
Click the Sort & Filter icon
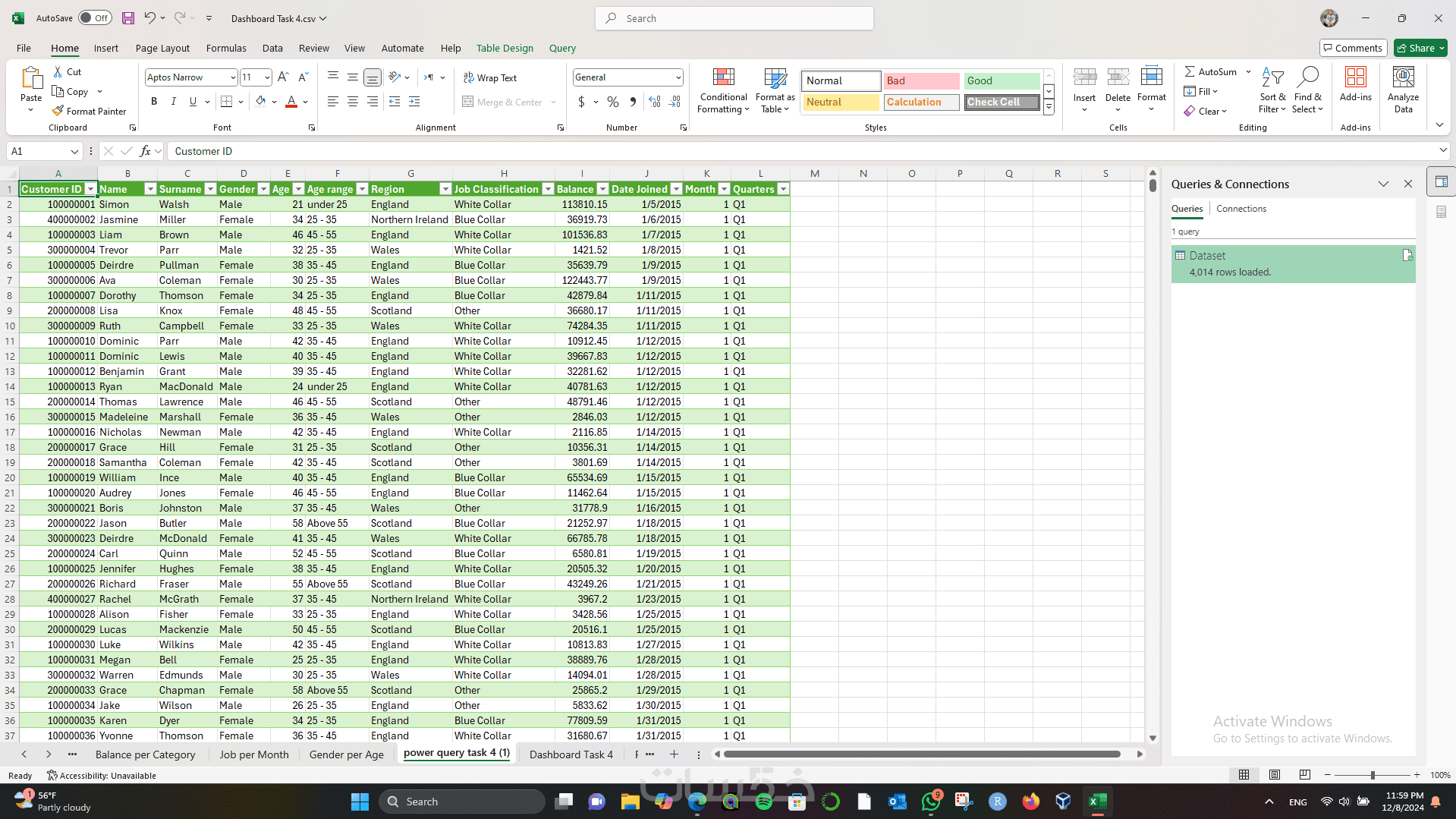pyautogui.click(x=1272, y=90)
